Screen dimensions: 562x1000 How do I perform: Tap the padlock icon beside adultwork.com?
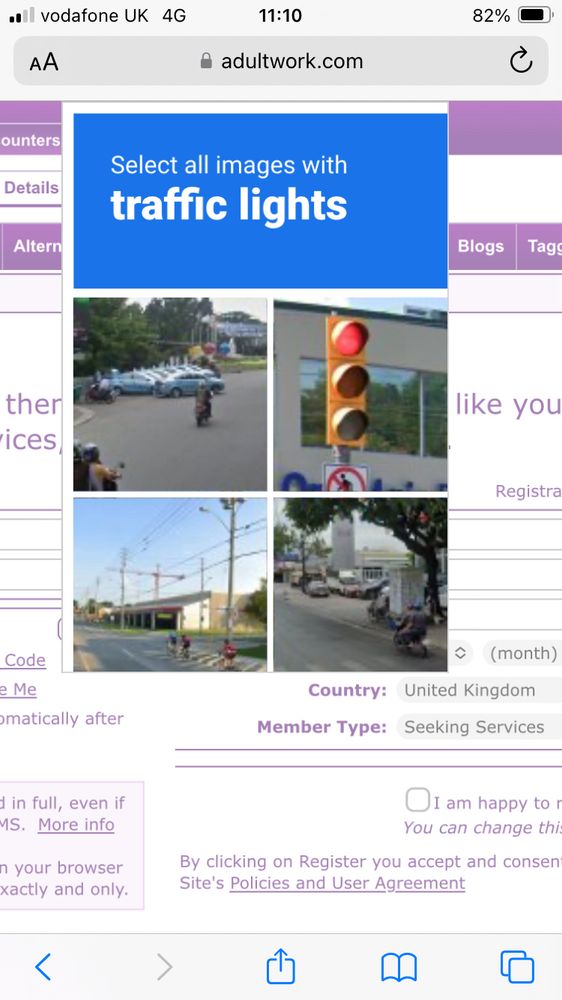pos(206,61)
